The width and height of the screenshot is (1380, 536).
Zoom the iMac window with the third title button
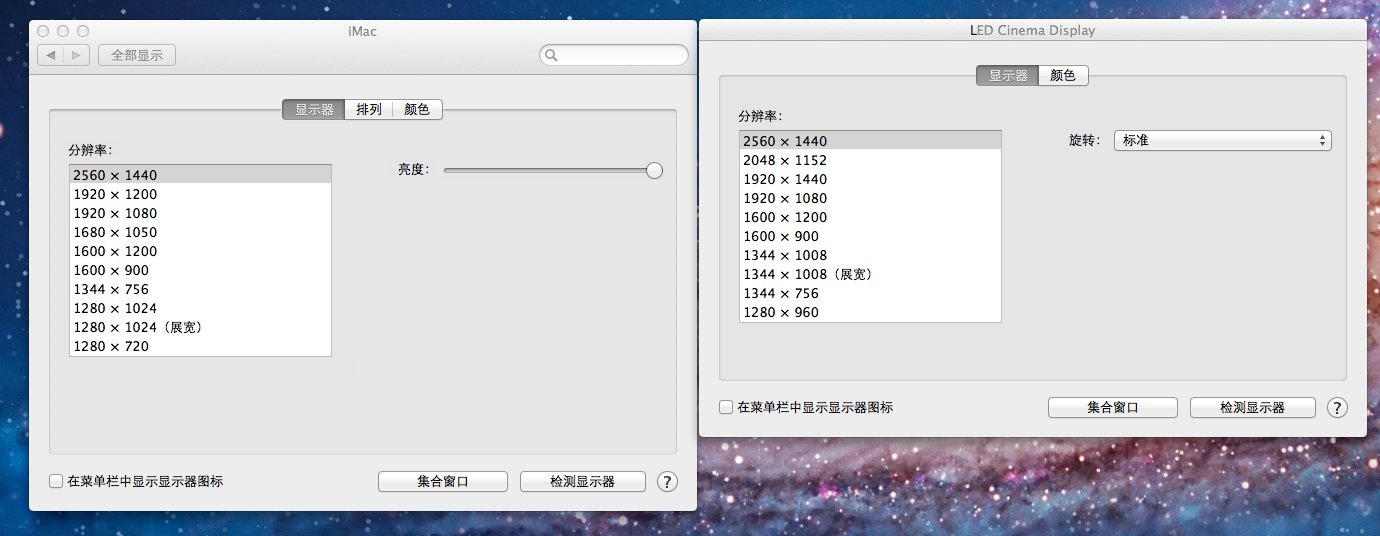(83, 32)
